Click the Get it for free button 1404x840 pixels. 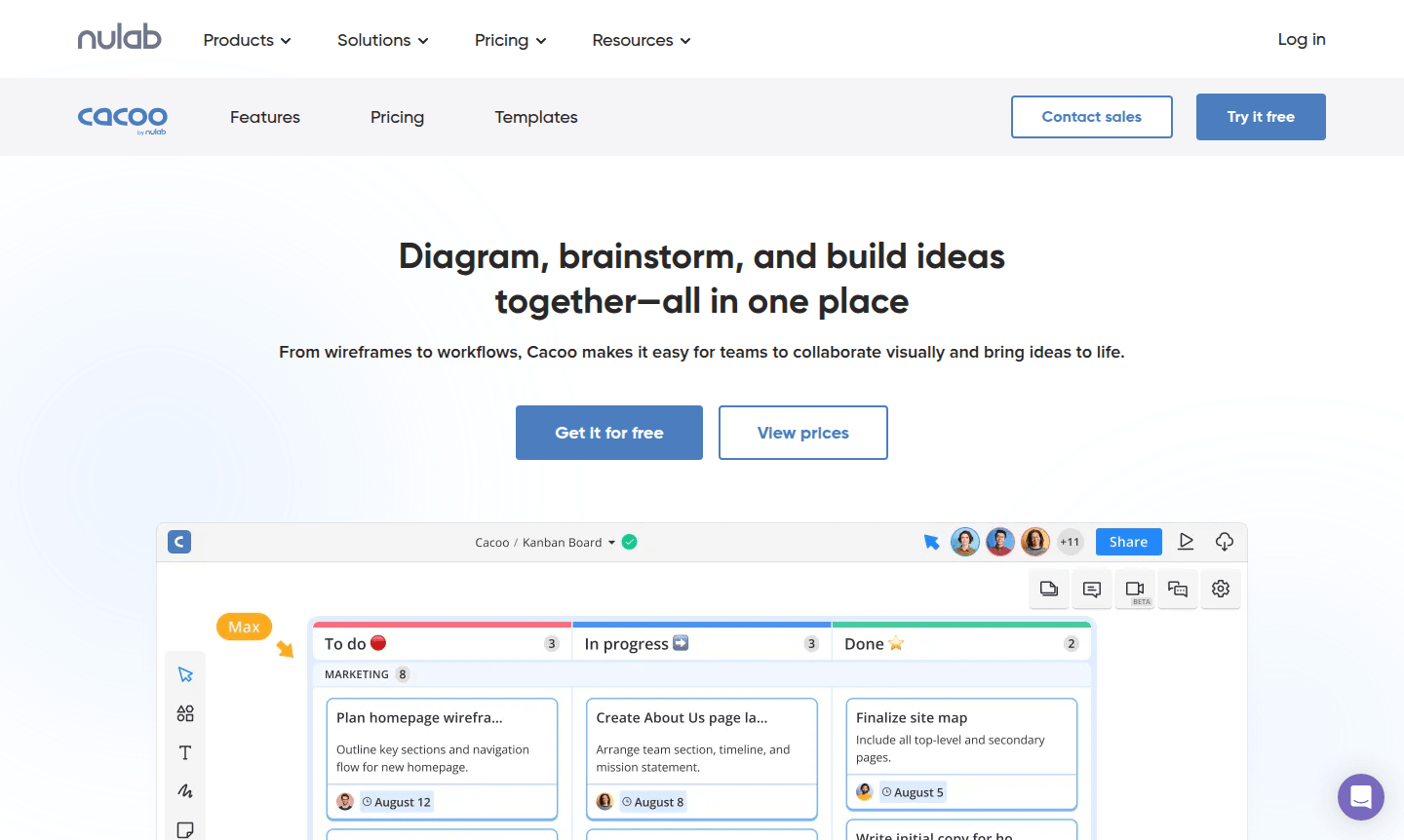[x=608, y=432]
